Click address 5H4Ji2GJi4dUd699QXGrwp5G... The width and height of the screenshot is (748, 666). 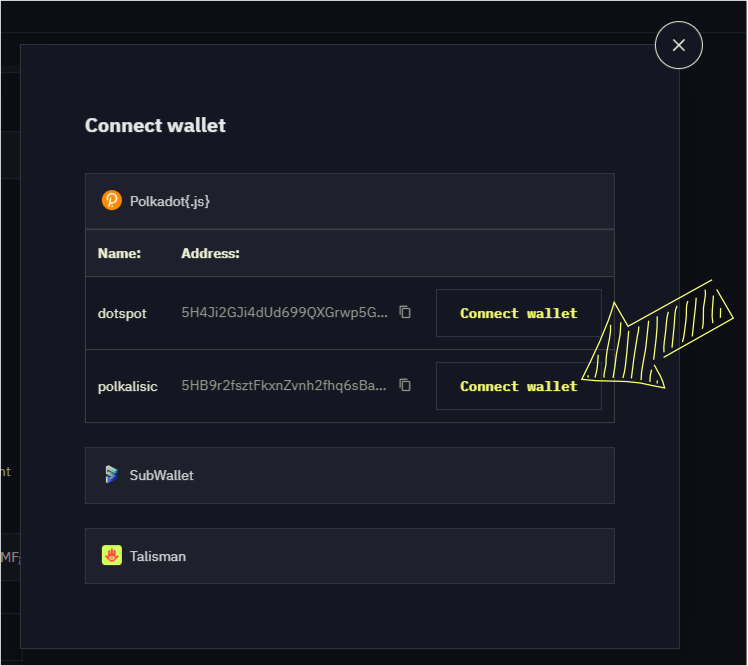[284, 312]
